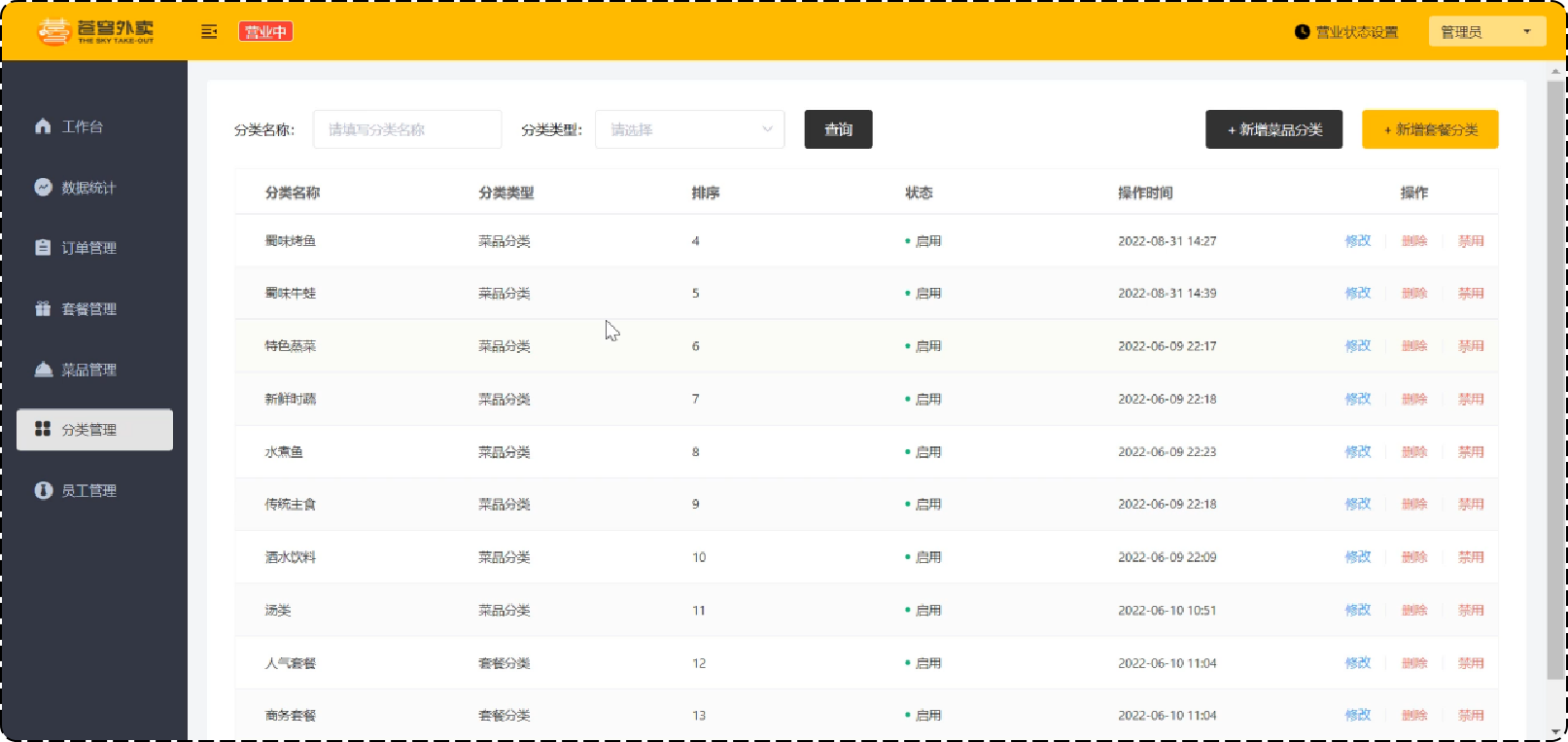Select the 分类管理 grid icon

click(43, 429)
